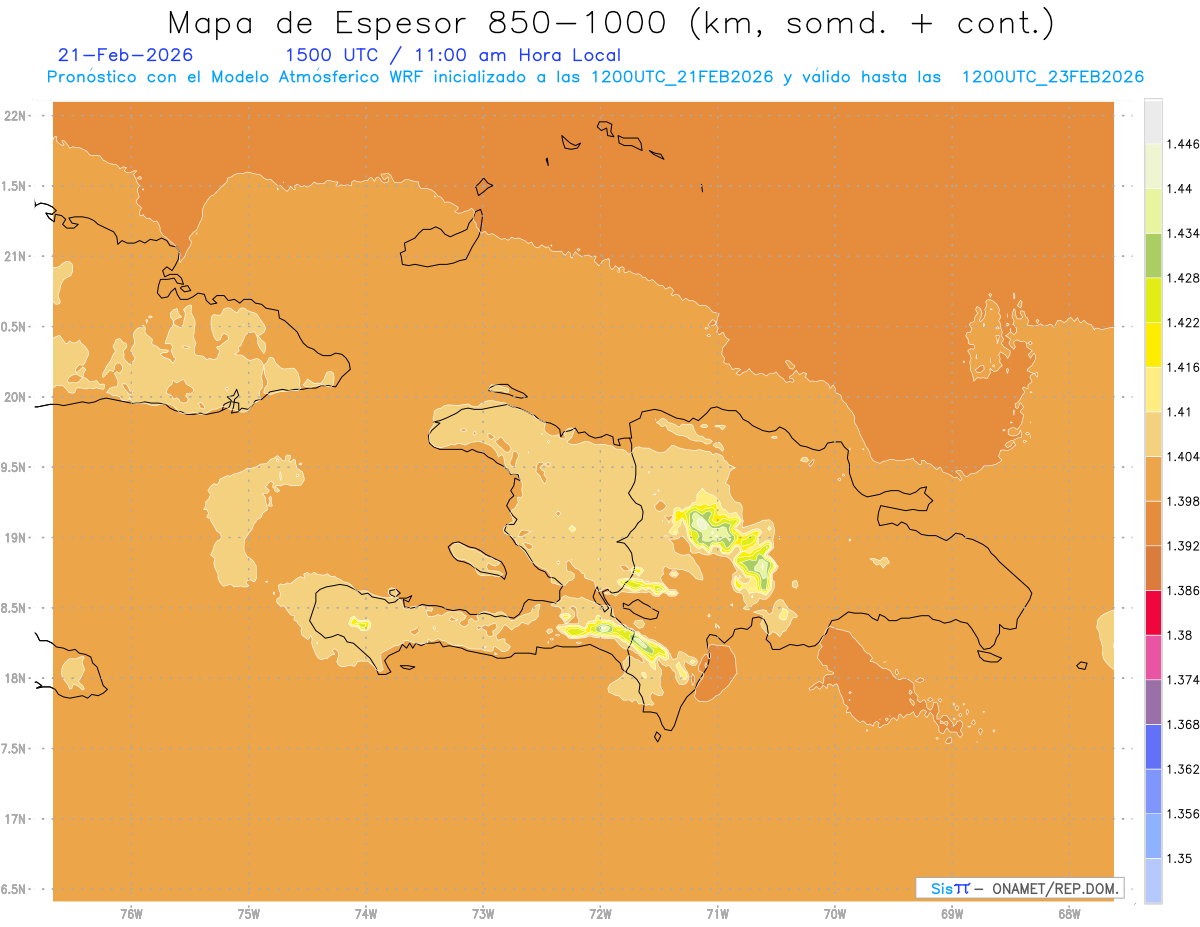The image size is (1200, 927).
Task: Click the 73W longitude label
Action: 483,914
